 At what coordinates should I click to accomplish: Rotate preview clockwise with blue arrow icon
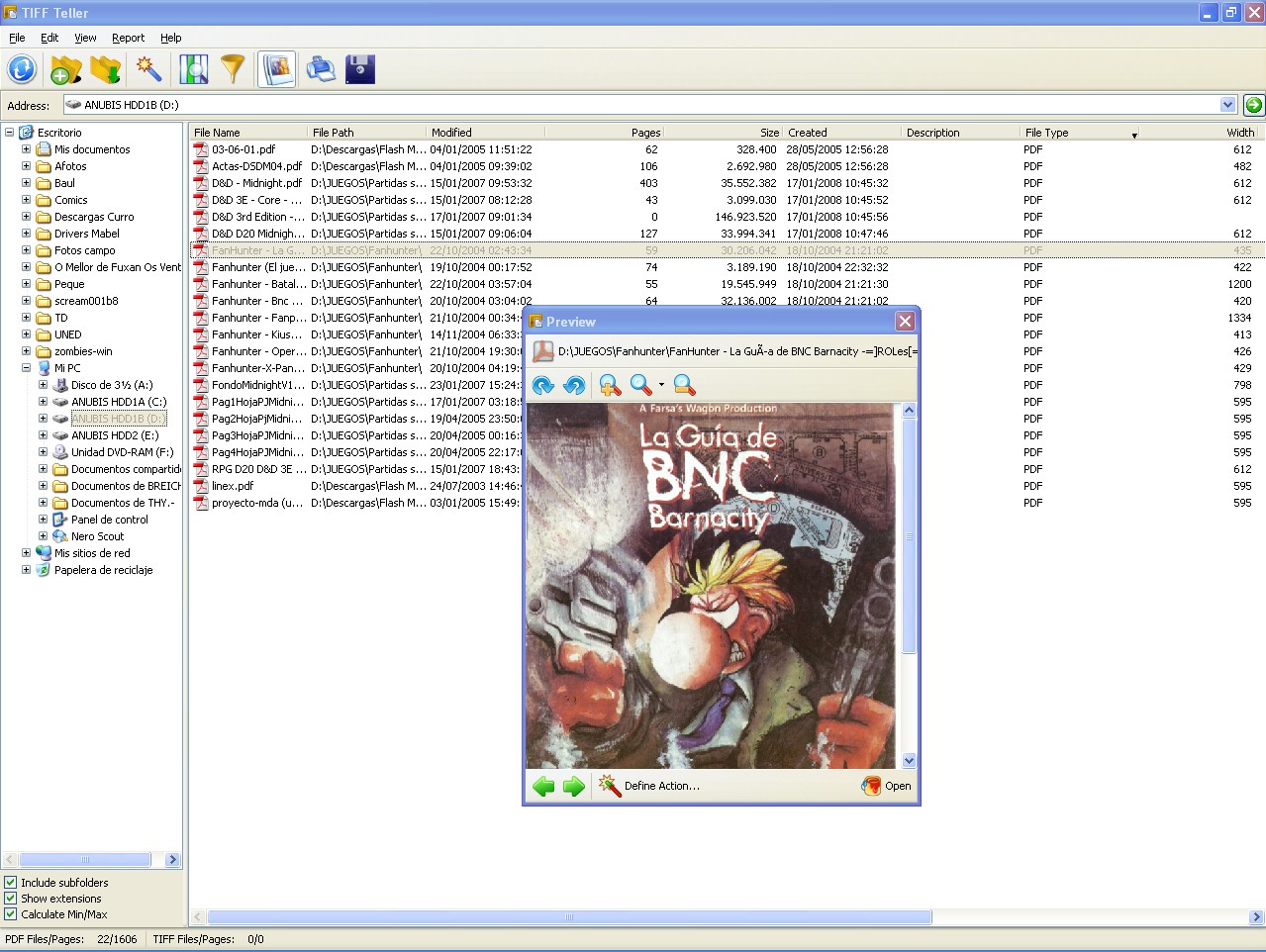click(x=543, y=385)
